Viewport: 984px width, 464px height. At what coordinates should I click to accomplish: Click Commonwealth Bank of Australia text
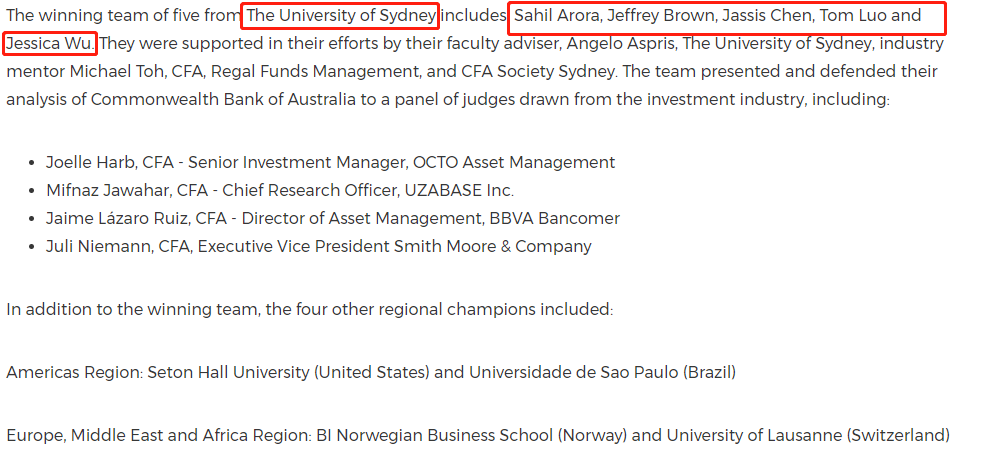point(223,99)
